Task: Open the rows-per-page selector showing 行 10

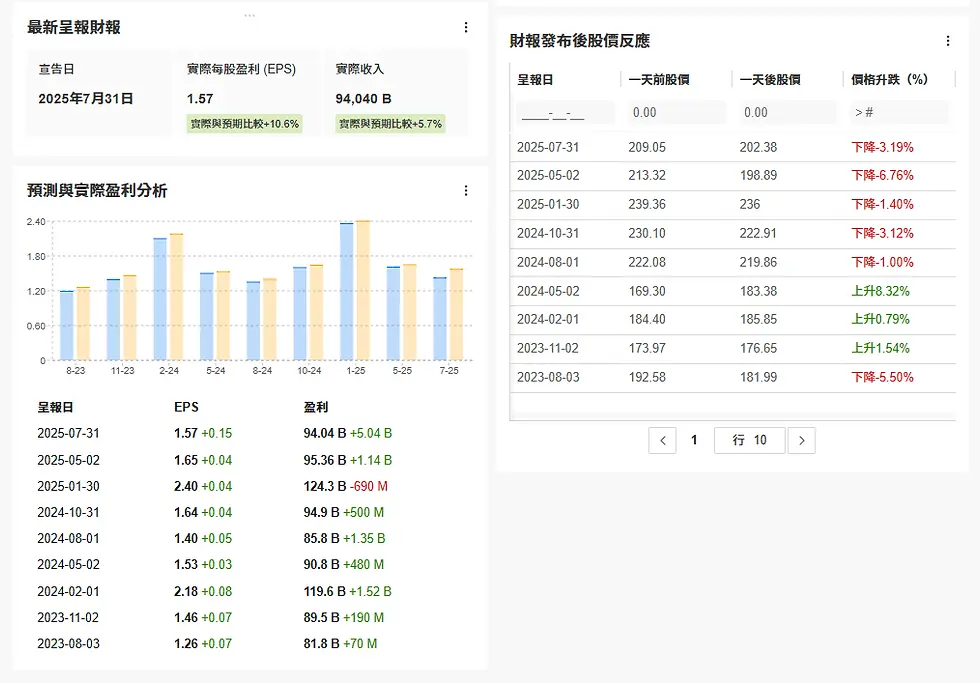Action: pos(749,441)
